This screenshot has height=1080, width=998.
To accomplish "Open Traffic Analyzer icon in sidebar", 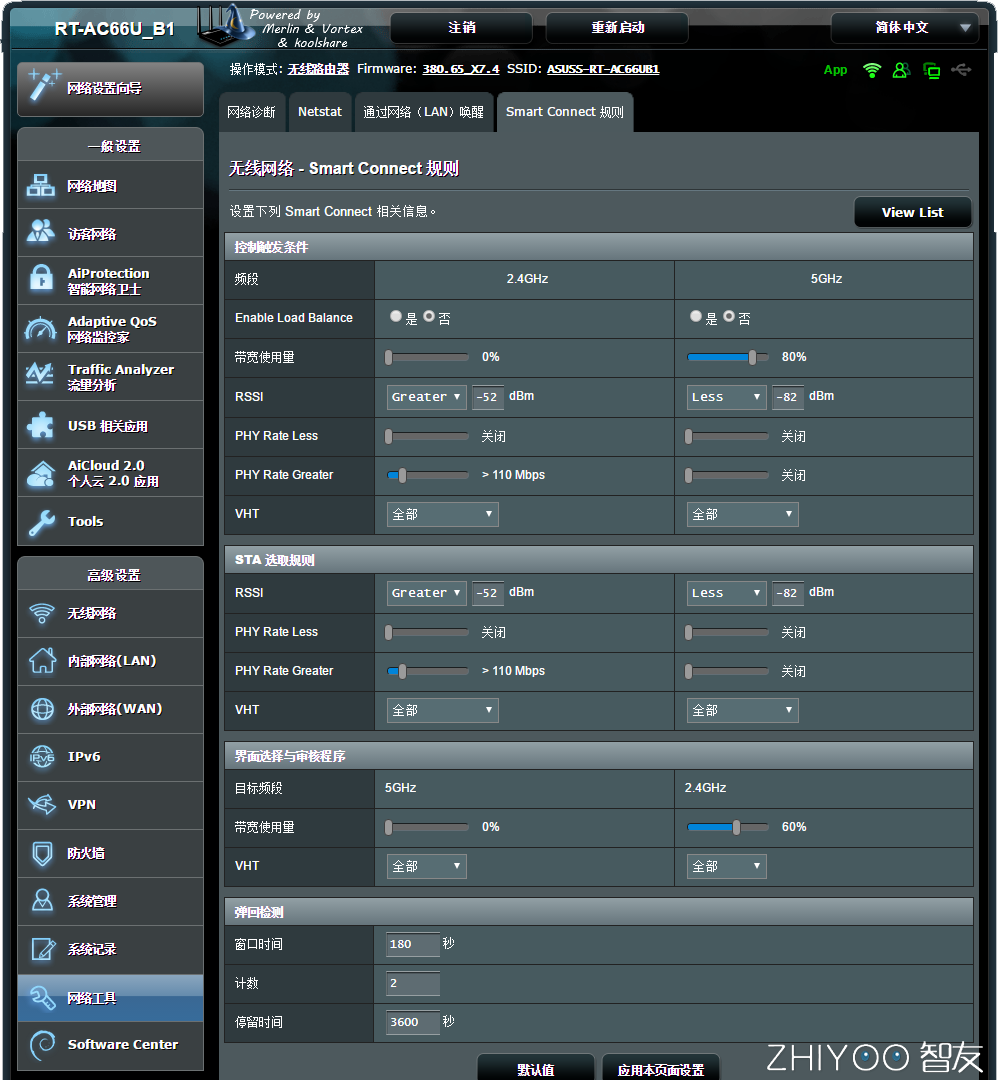I will click(x=41, y=376).
